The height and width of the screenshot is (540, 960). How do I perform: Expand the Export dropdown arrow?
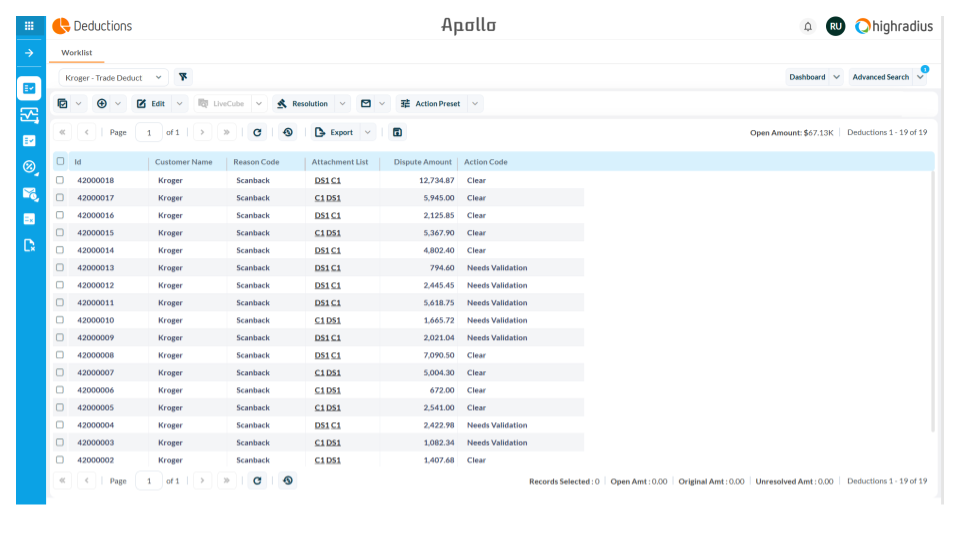pyautogui.click(x=368, y=132)
